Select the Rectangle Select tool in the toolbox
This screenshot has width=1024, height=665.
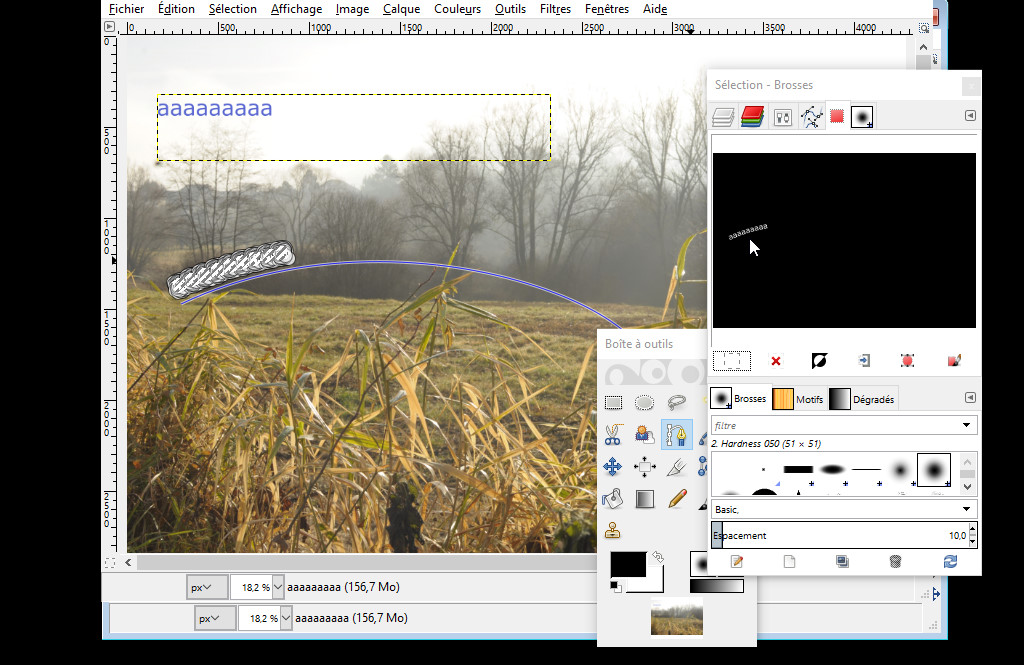click(613, 402)
